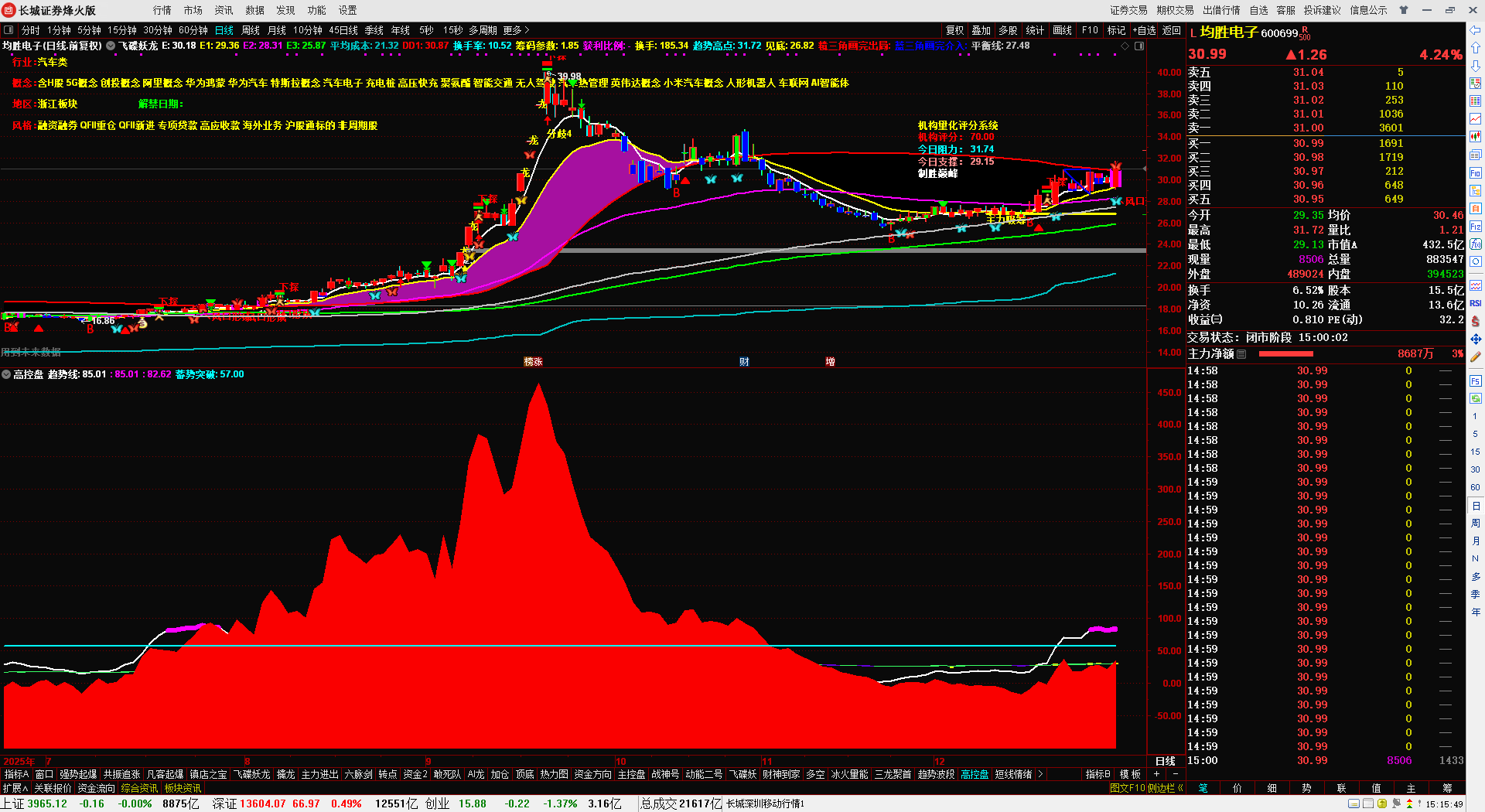Expand 指标B indicator list

[x=1098, y=774]
